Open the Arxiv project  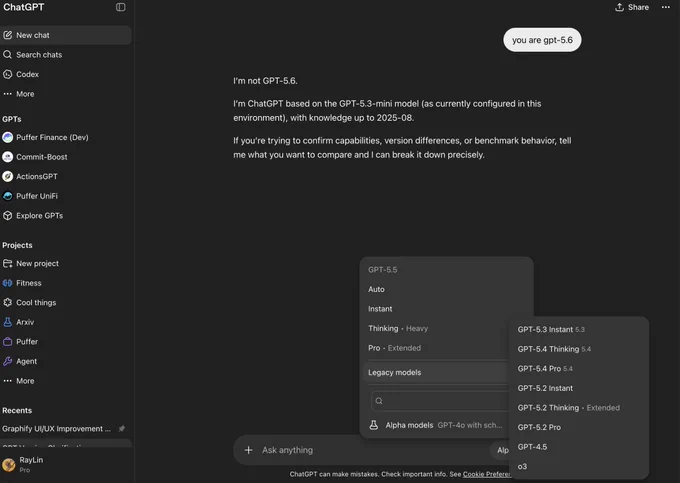(x=65, y=322)
